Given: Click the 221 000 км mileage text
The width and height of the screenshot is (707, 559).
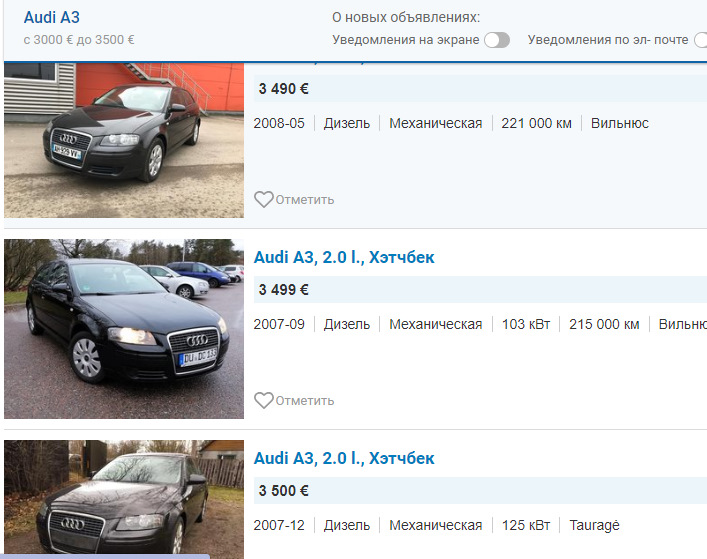Looking at the screenshot, I should pos(537,124).
